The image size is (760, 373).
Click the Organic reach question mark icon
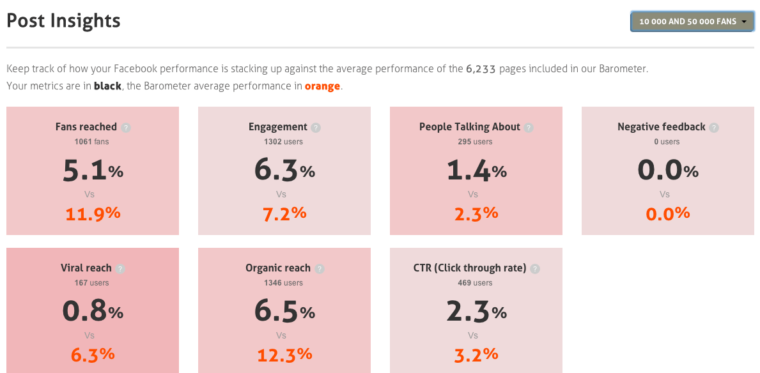point(319,269)
